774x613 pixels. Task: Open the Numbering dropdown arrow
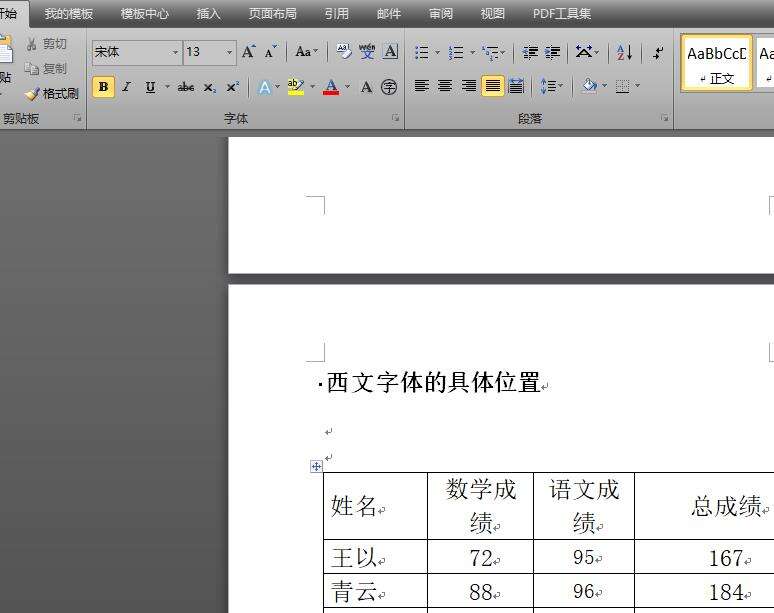click(x=472, y=52)
